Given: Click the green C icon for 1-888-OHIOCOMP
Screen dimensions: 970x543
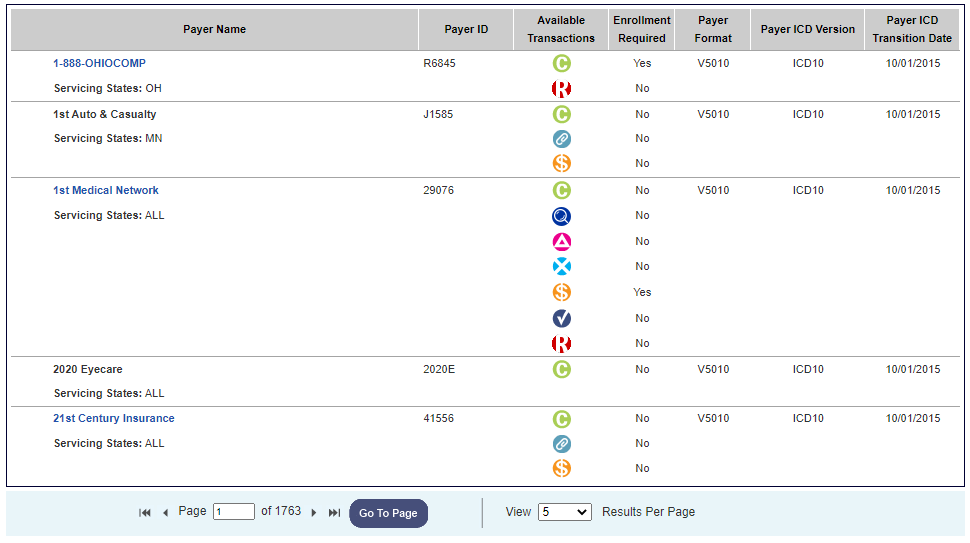Looking at the screenshot, I should [562, 63].
